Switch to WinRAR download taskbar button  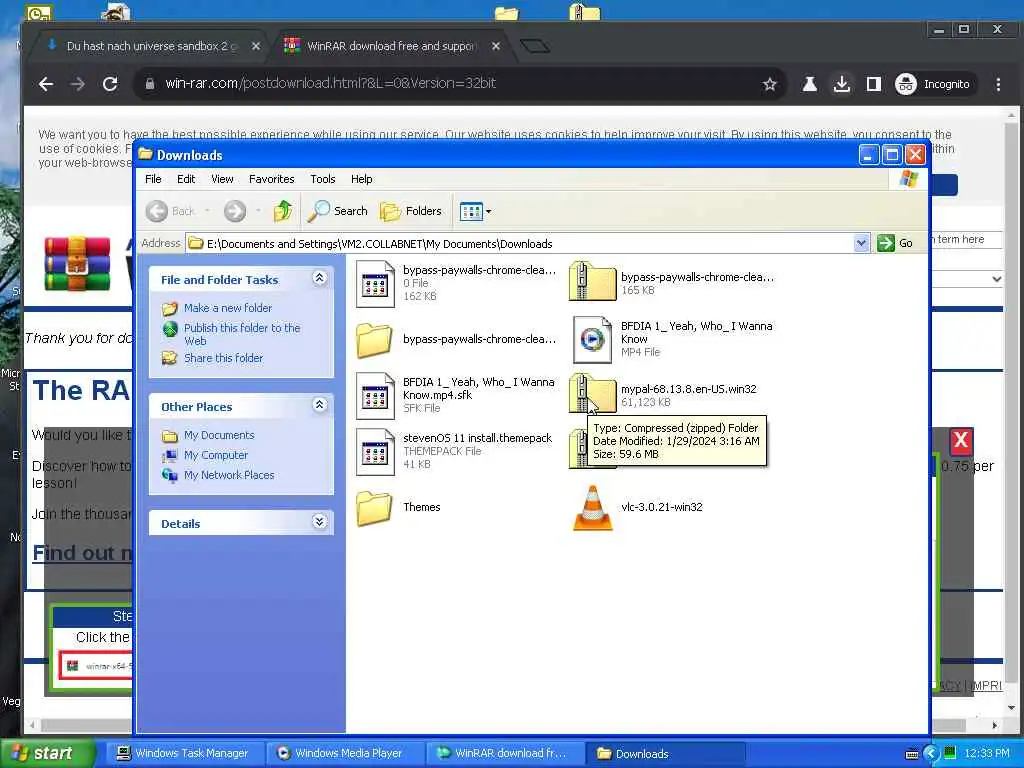506,753
